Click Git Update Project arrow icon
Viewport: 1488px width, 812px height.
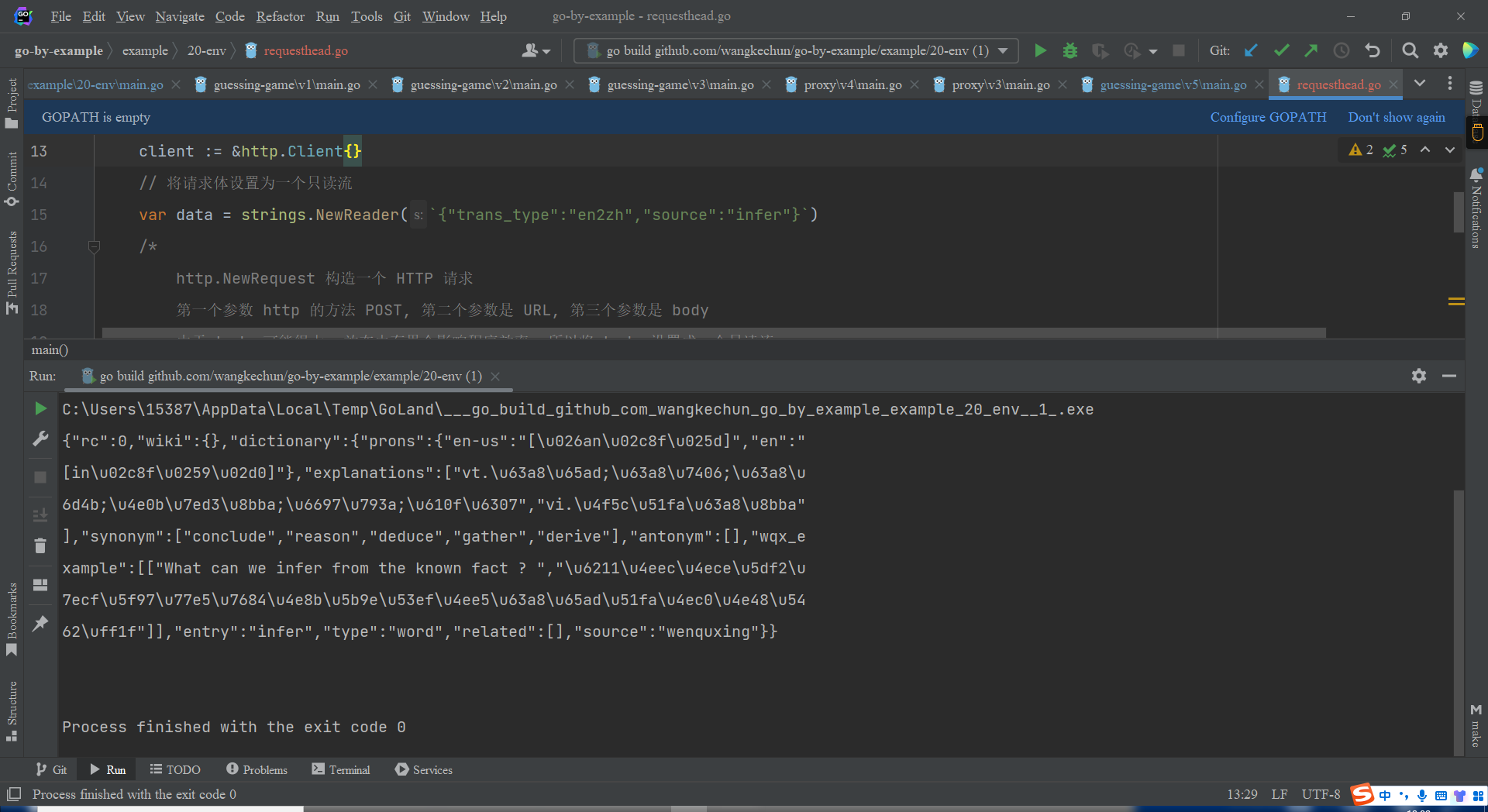tap(1251, 51)
